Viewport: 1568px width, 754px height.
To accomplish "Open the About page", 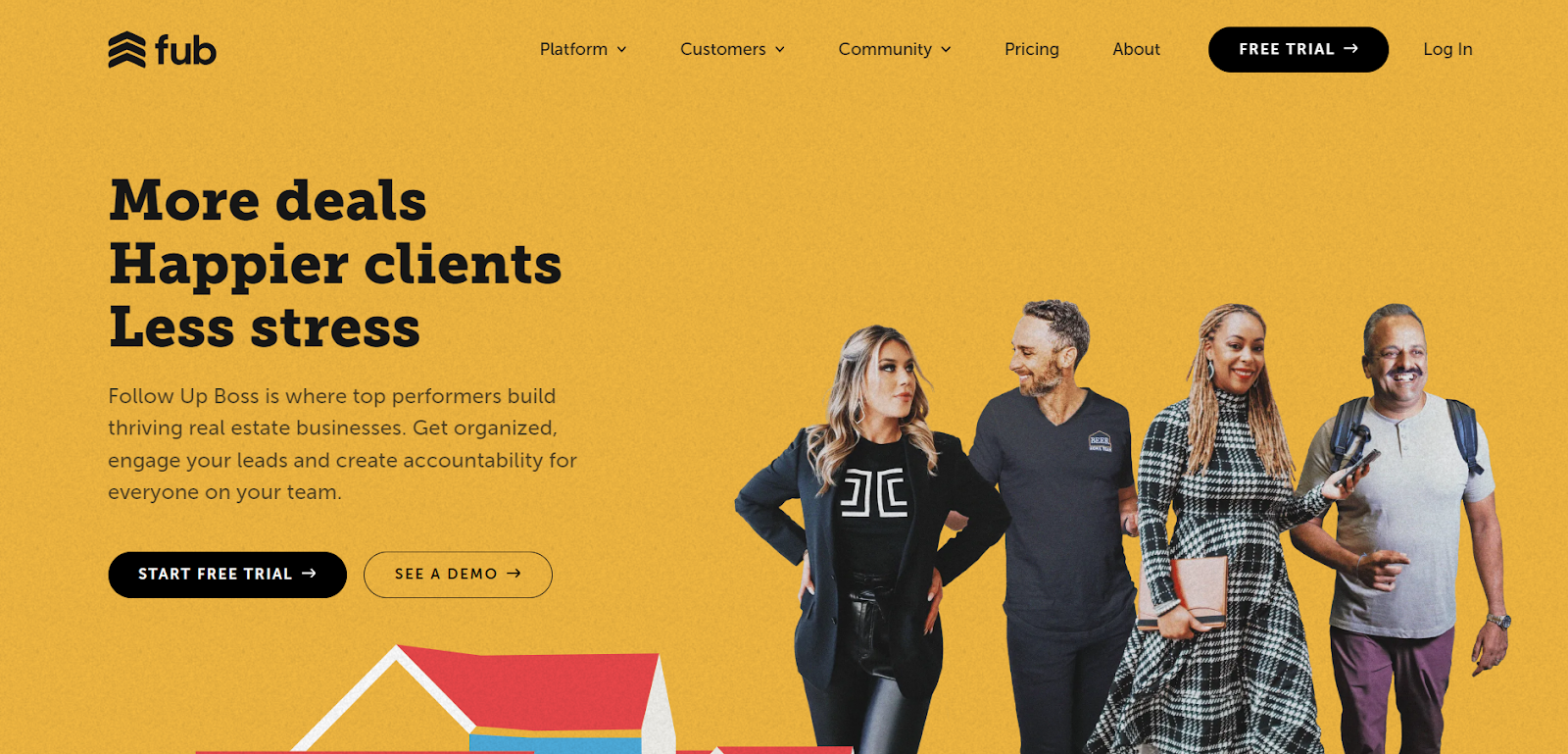I will (x=1136, y=49).
